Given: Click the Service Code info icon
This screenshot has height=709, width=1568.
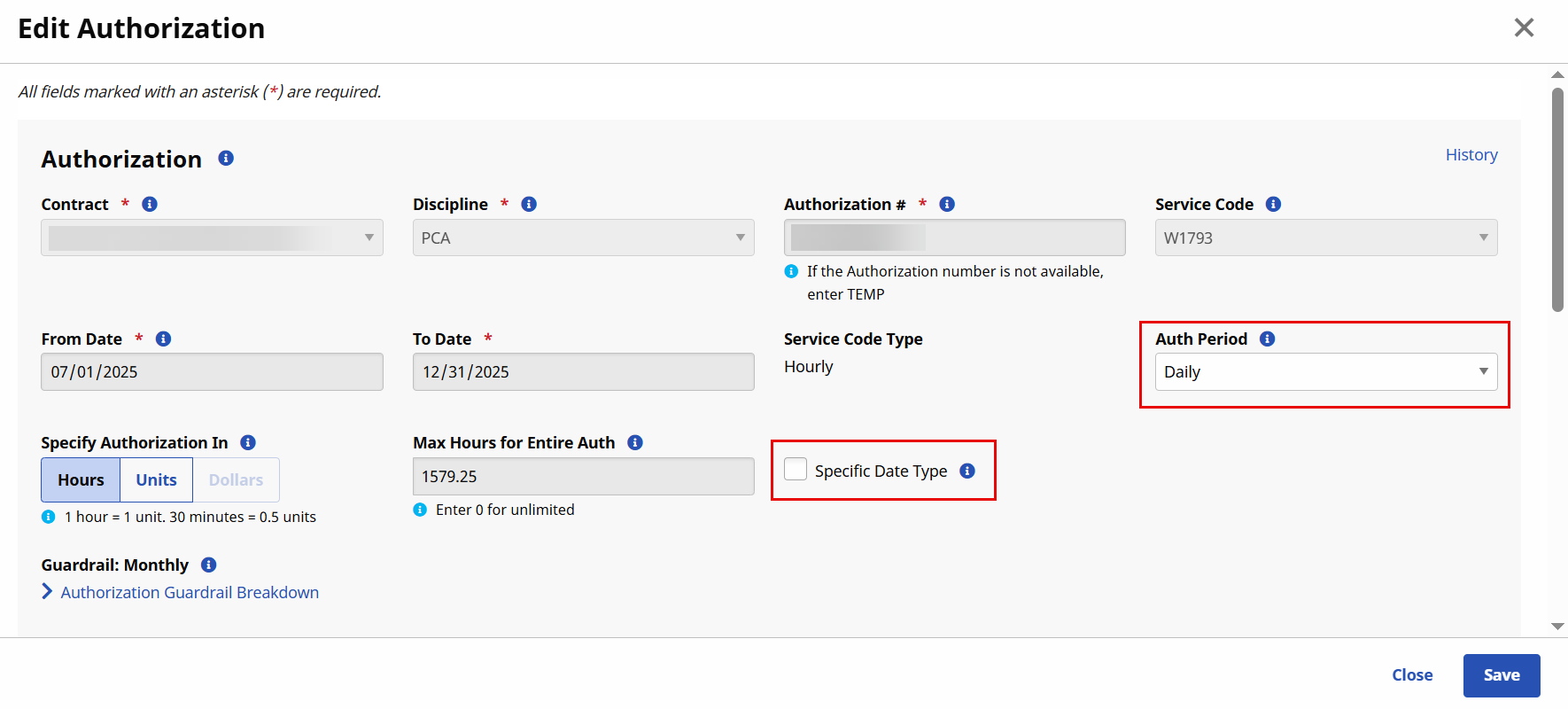Looking at the screenshot, I should pos(1273,204).
